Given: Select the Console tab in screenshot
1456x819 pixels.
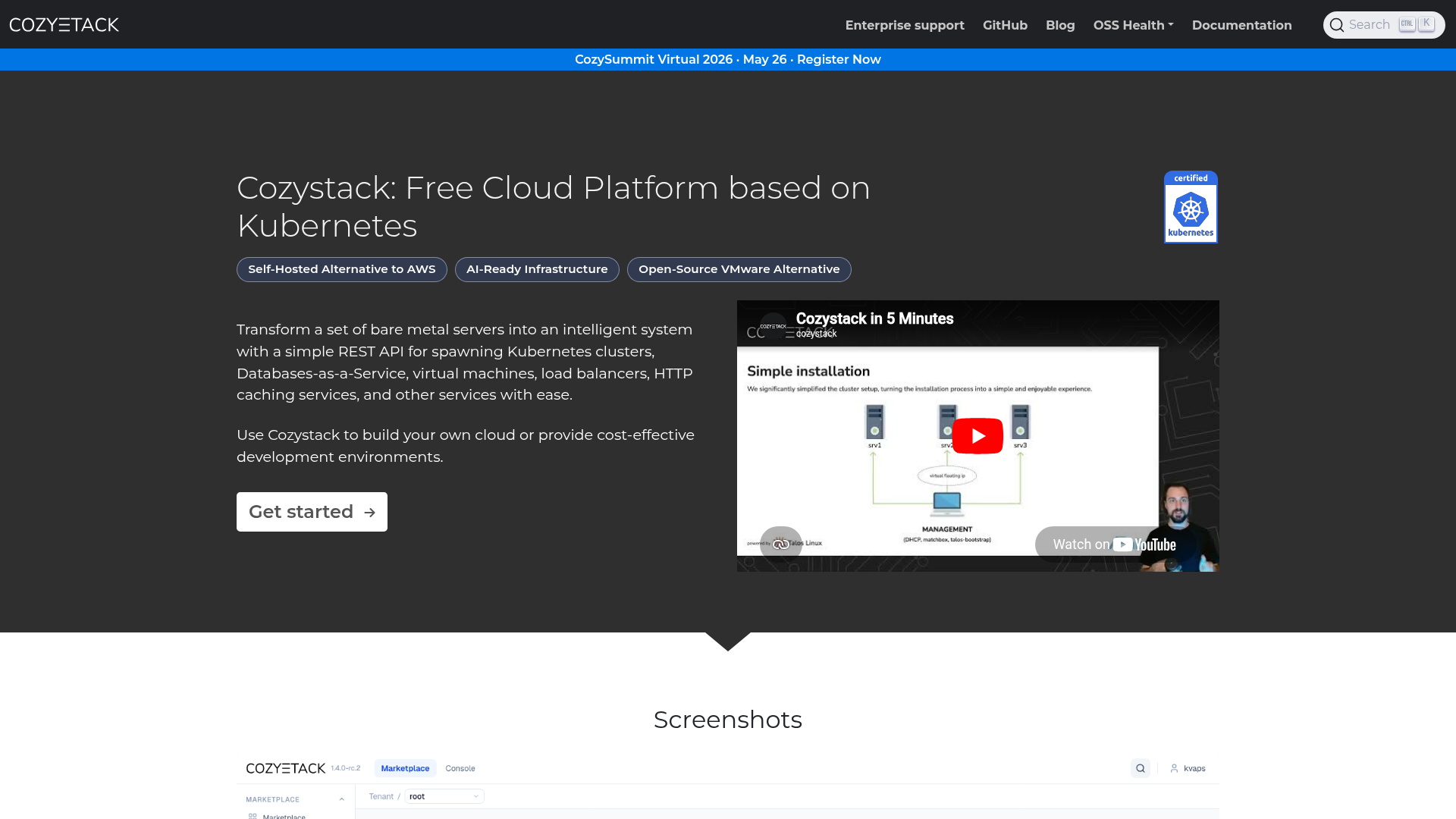Looking at the screenshot, I should (x=460, y=768).
